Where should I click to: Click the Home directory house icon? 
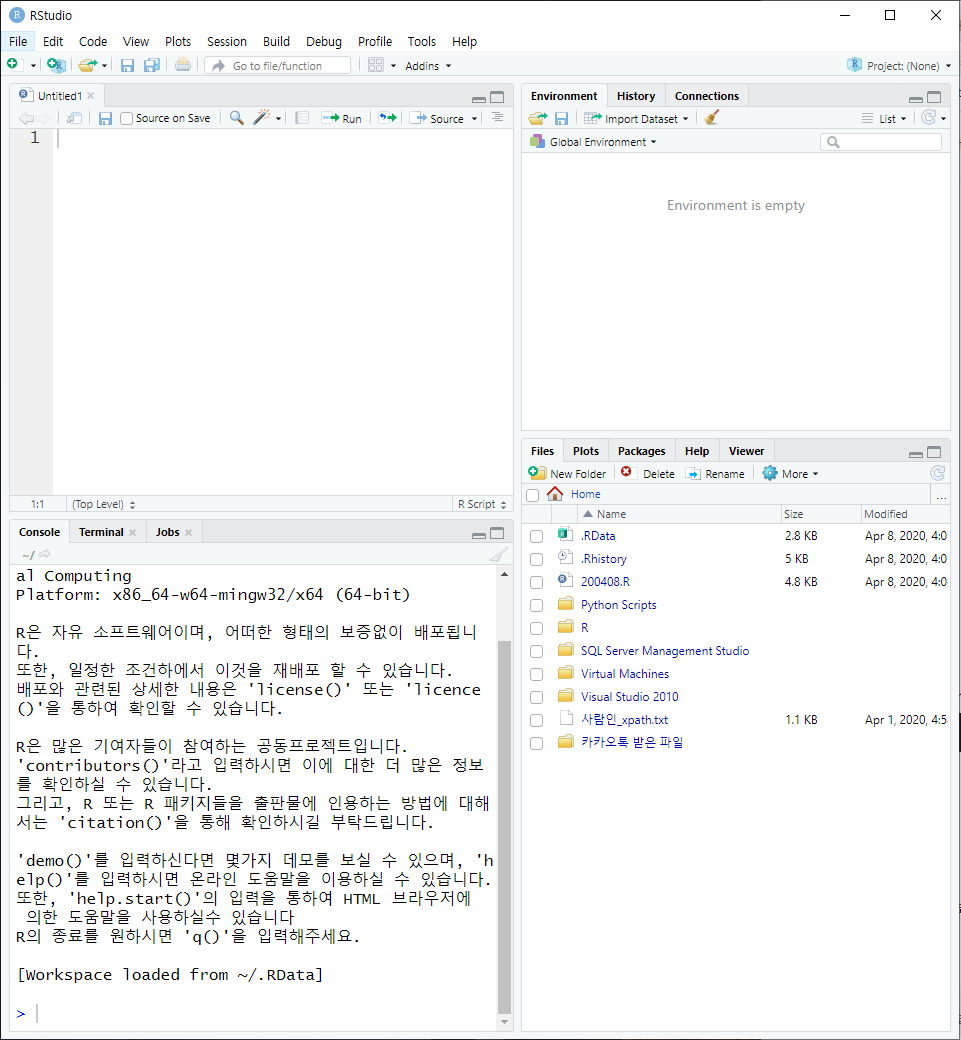(x=554, y=493)
